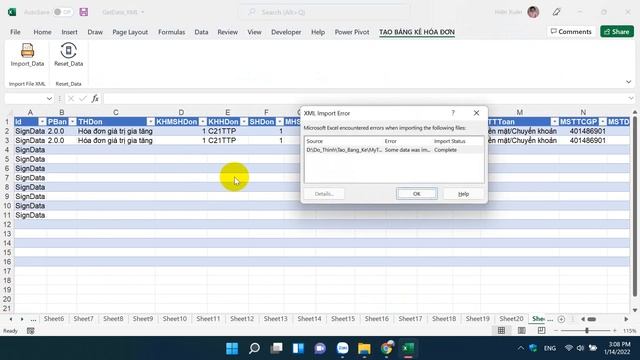This screenshot has width=640, height=360.
Task: Open the pen drawing icon in title bar
Action: (556, 12)
